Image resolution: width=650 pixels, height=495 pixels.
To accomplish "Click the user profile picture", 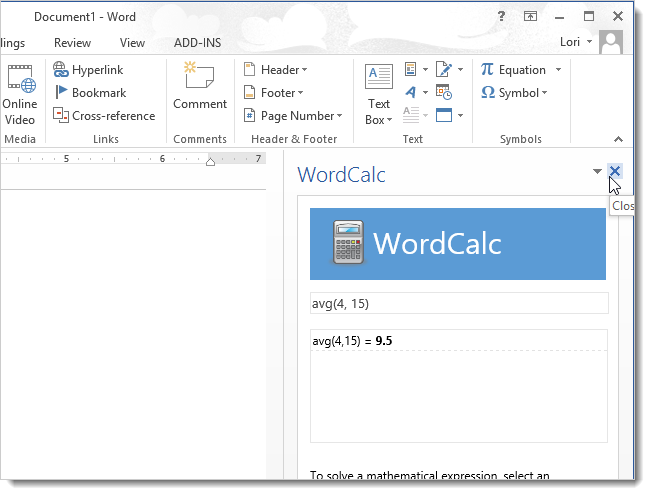I will coord(611,42).
